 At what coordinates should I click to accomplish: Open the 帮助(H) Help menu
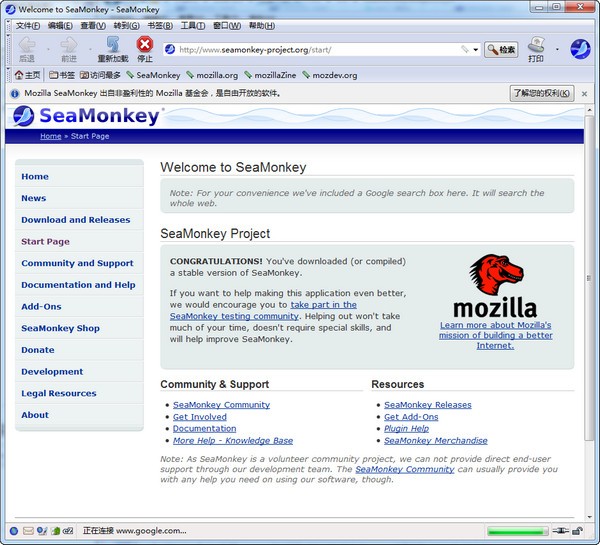pos(262,26)
